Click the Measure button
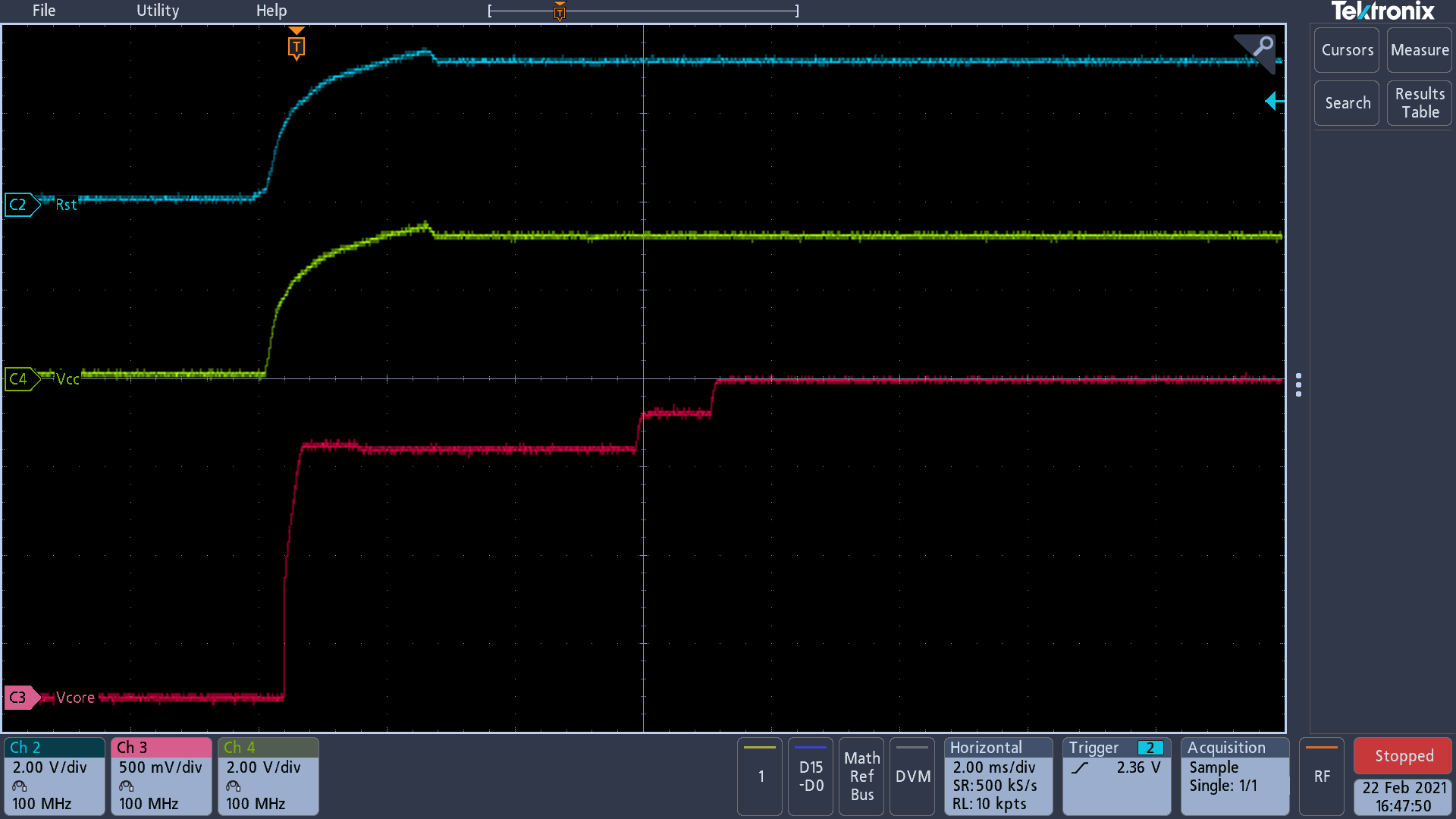 point(1420,50)
